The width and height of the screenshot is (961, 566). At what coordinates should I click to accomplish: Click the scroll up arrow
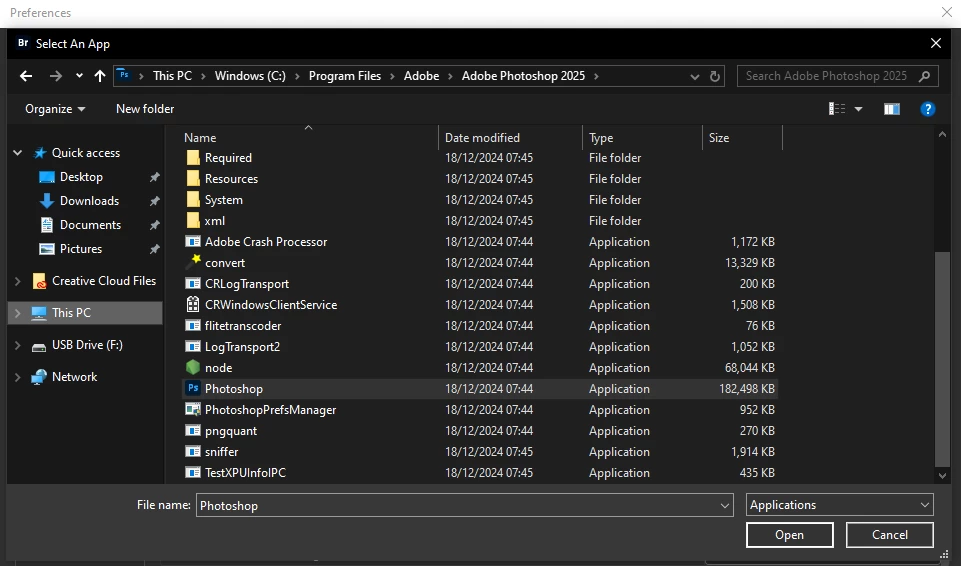[943, 134]
